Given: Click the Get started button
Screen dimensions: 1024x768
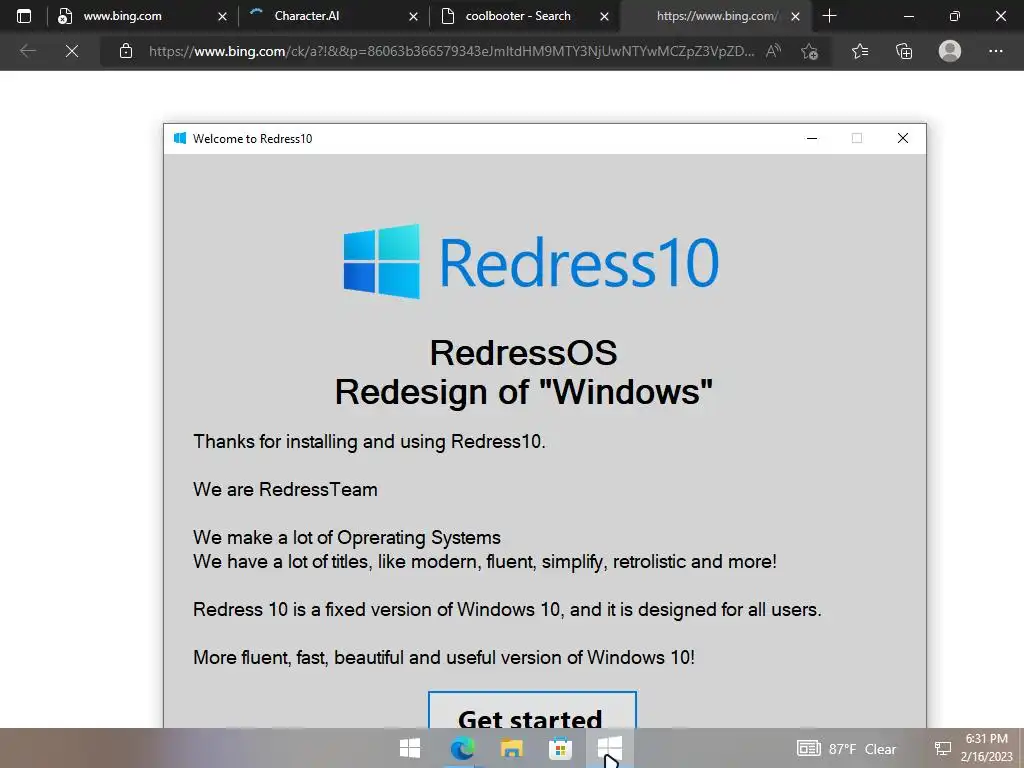Looking at the screenshot, I should pos(532,710).
